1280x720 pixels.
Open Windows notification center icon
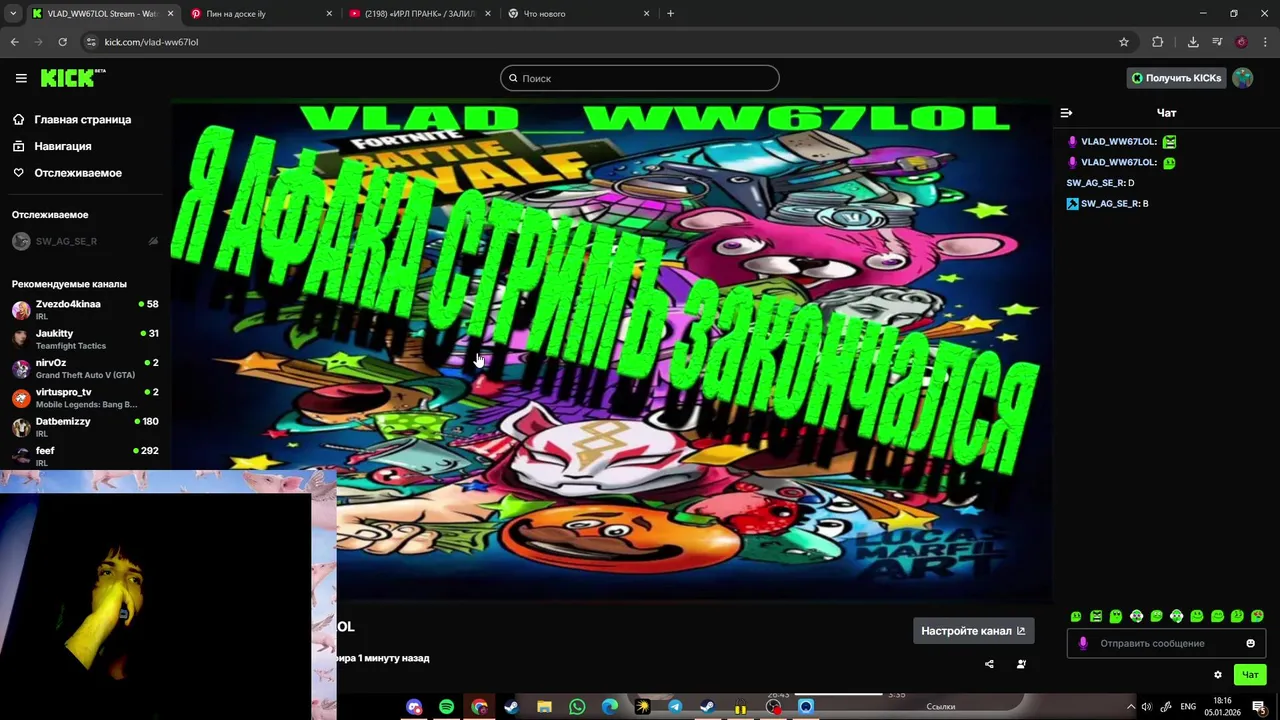(1259, 707)
